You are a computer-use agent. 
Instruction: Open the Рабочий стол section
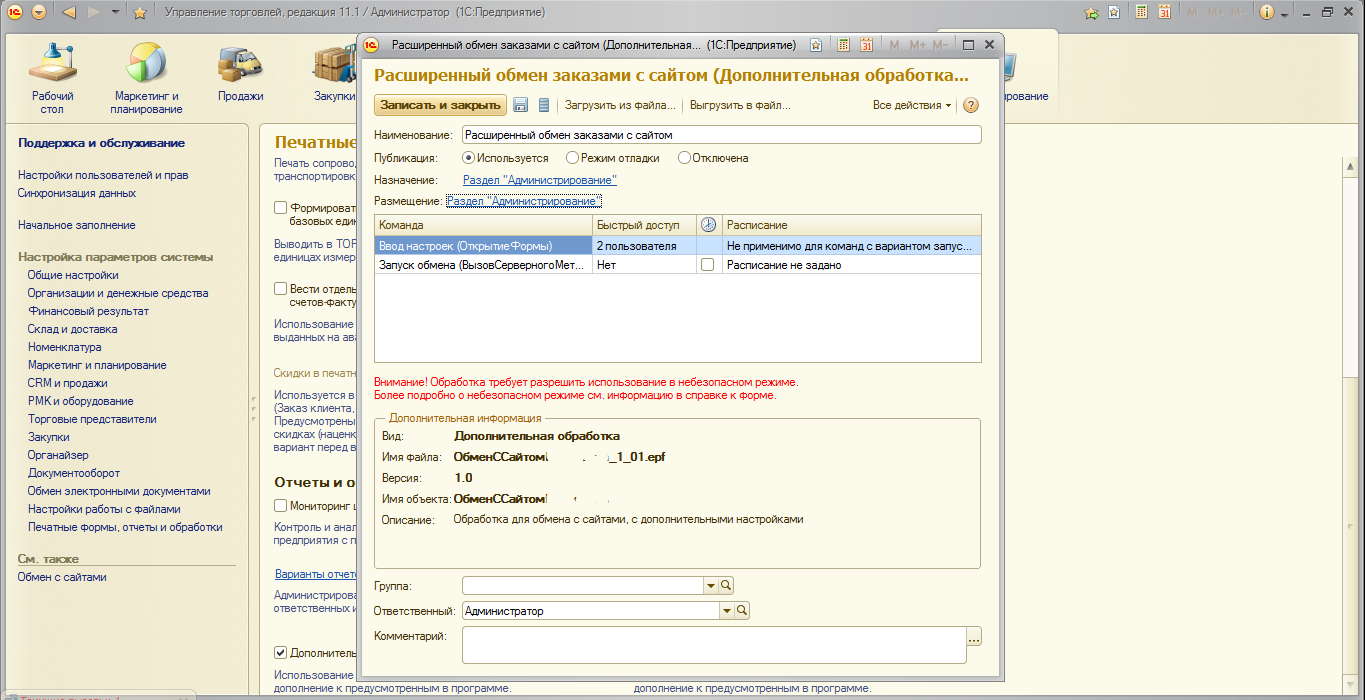(52, 78)
